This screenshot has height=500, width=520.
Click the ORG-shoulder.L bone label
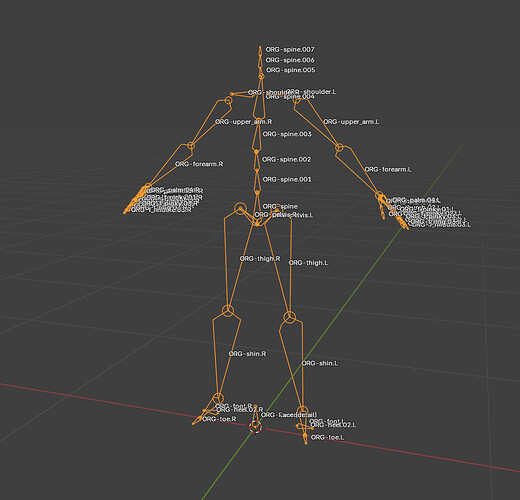tap(311, 92)
